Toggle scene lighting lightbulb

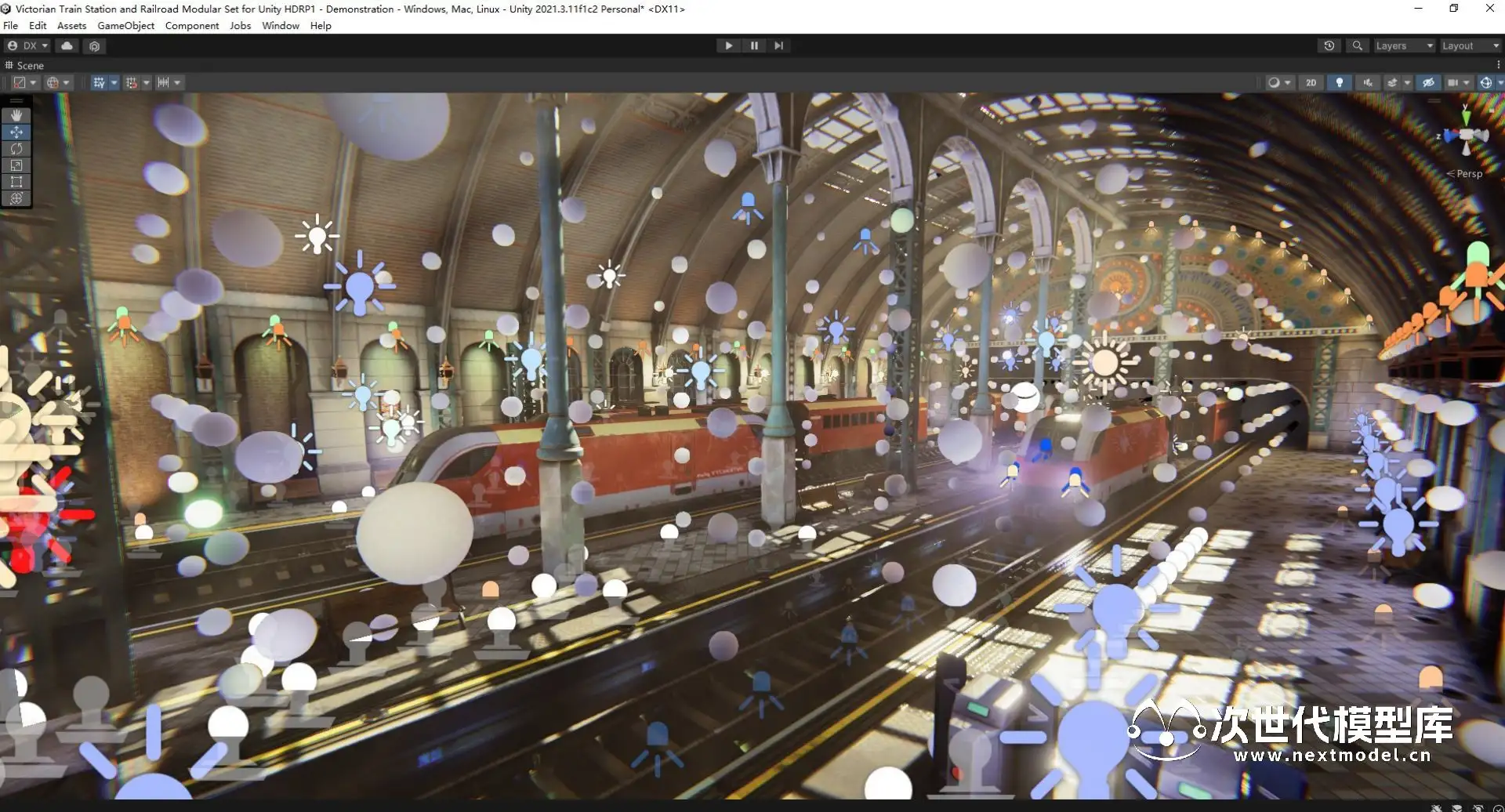pyautogui.click(x=1340, y=82)
